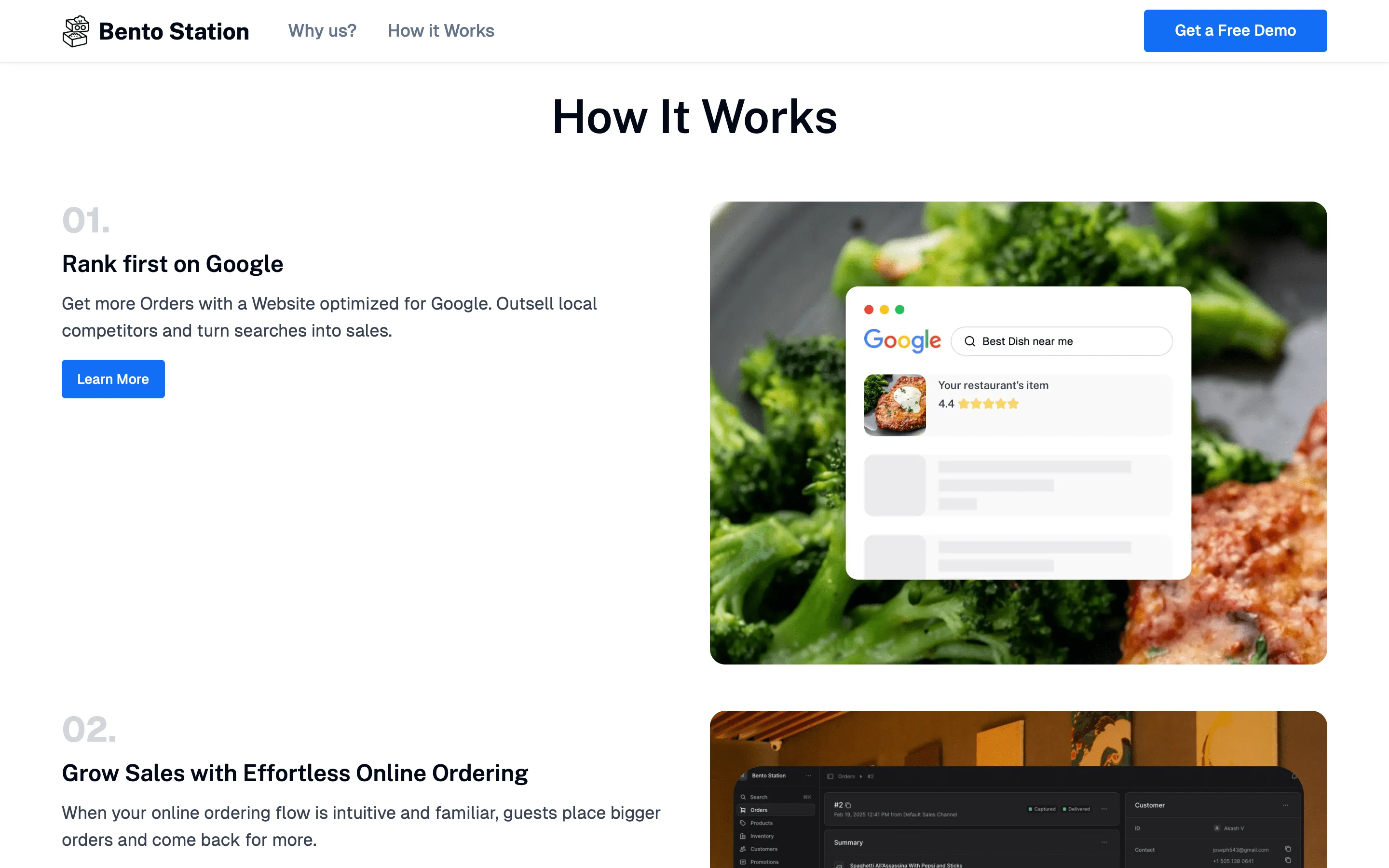Click the #2 breadcrumb in dashboard header
This screenshot has height=868, width=1389.
870,776
